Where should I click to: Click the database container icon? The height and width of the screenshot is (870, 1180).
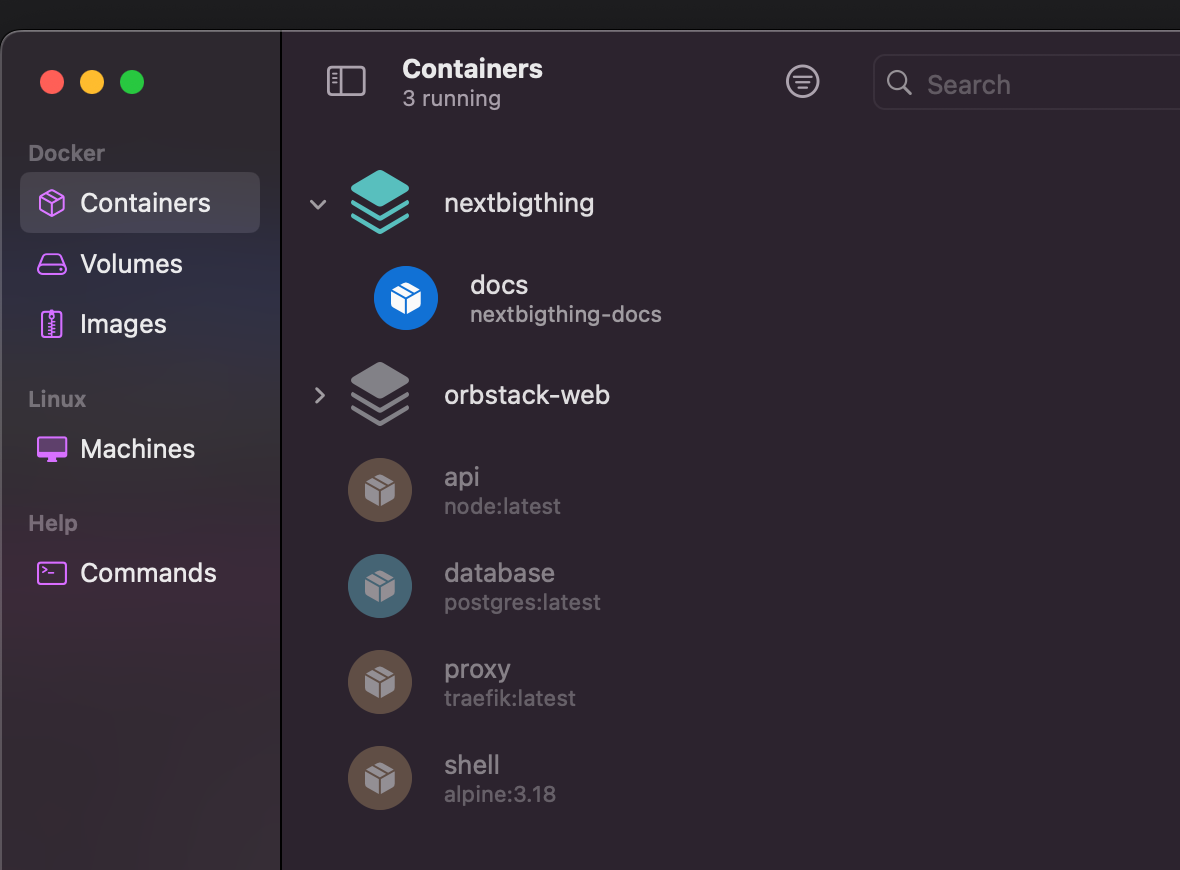[380, 586]
